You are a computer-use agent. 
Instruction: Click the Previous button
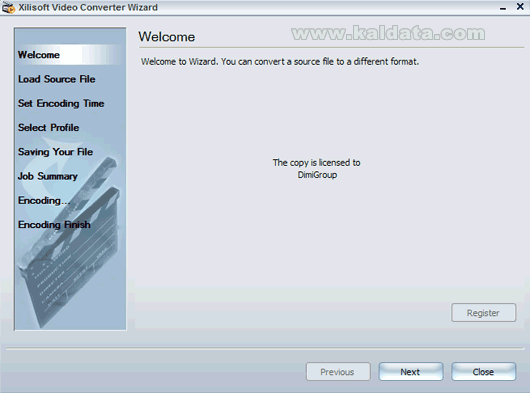[338, 372]
